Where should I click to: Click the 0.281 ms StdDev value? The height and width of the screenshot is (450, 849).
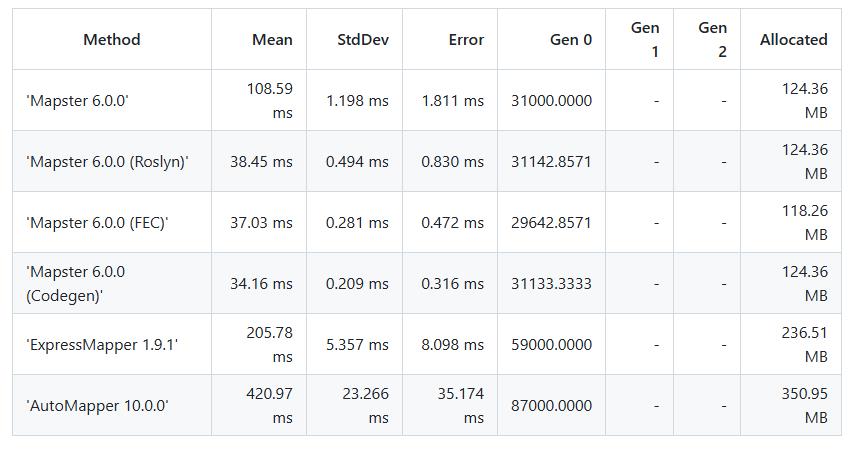click(357, 223)
